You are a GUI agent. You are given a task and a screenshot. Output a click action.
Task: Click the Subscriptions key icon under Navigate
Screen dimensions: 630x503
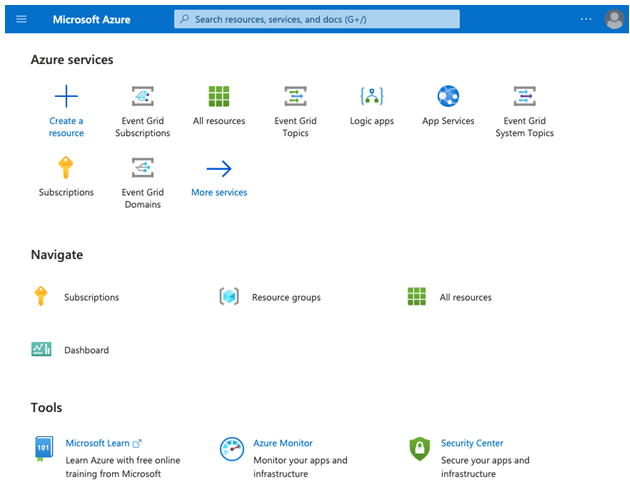pos(41,296)
